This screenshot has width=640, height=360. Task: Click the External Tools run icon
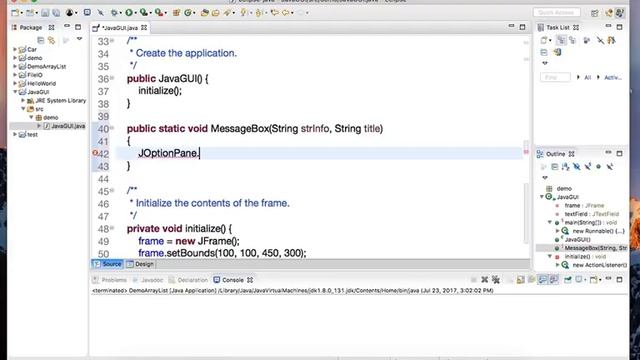pos(159,13)
